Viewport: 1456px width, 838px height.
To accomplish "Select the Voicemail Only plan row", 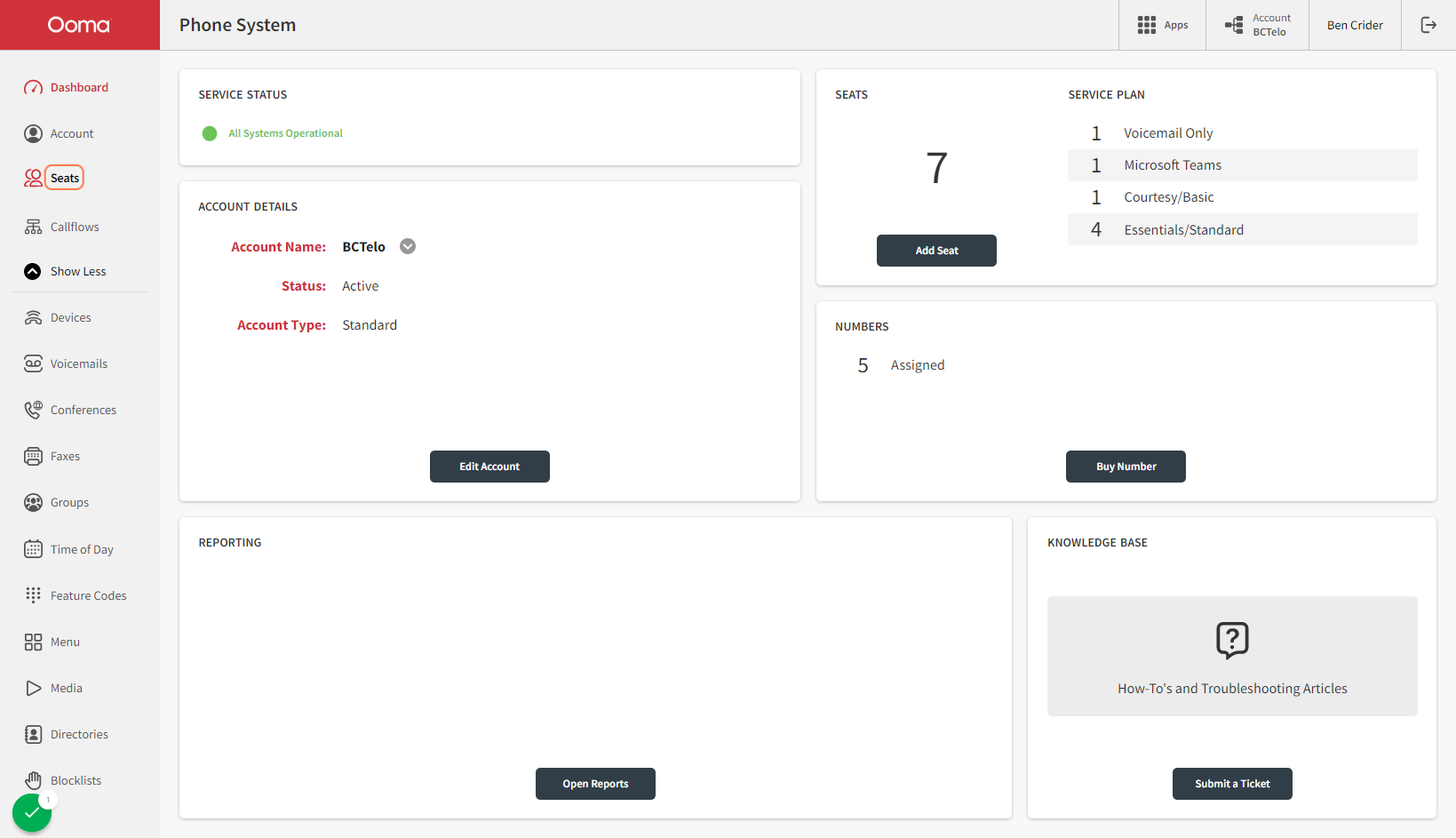I will pyautogui.click(x=1243, y=133).
